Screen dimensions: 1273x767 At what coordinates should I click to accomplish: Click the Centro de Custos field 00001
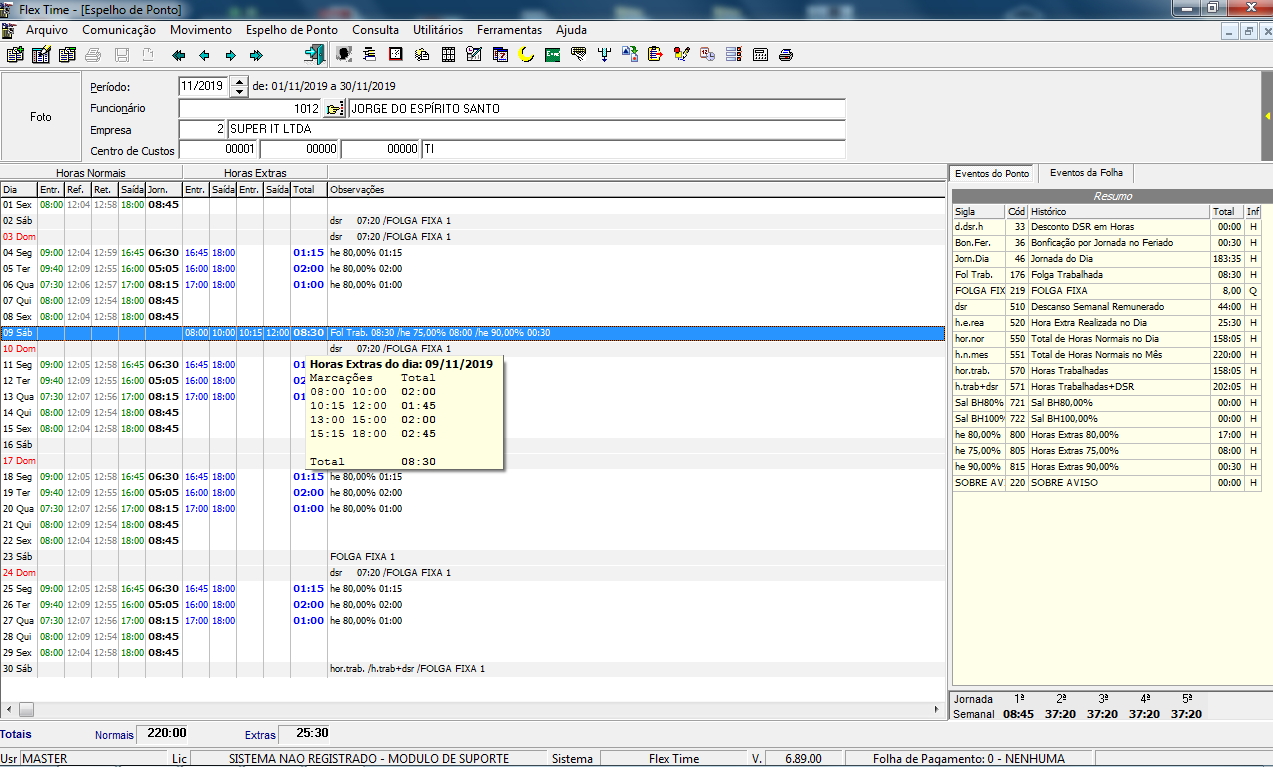[218, 150]
